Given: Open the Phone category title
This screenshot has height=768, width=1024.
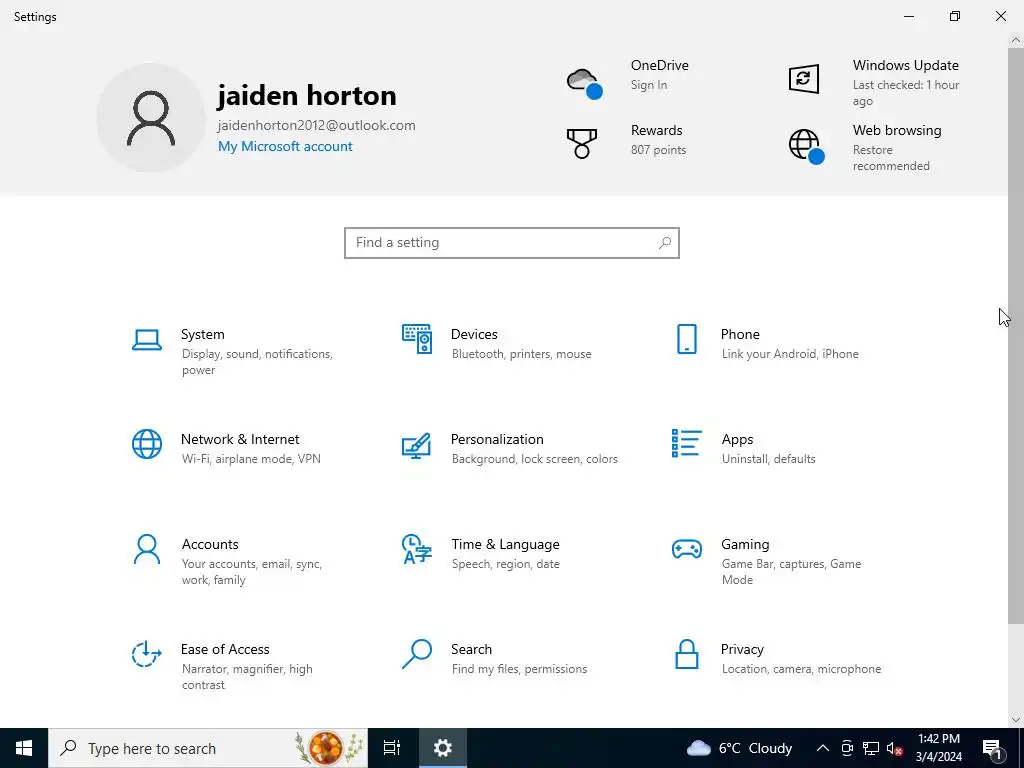Looking at the screenshot, I should pos(740,334).
